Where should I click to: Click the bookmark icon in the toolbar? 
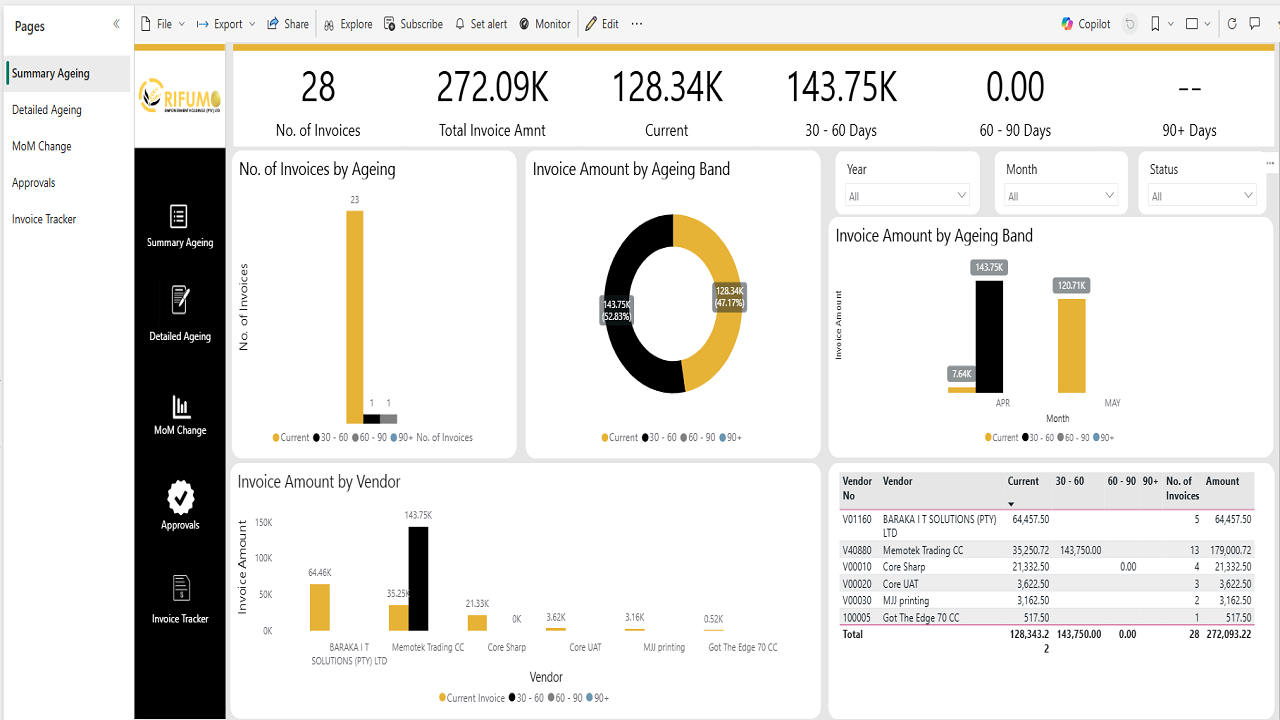1156,24
